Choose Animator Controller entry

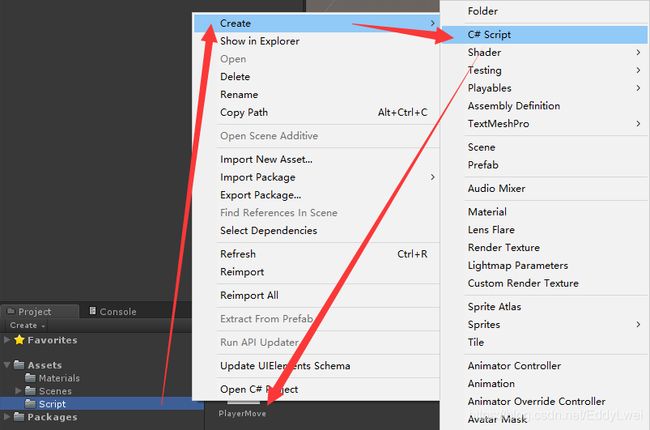coord(545,366)
